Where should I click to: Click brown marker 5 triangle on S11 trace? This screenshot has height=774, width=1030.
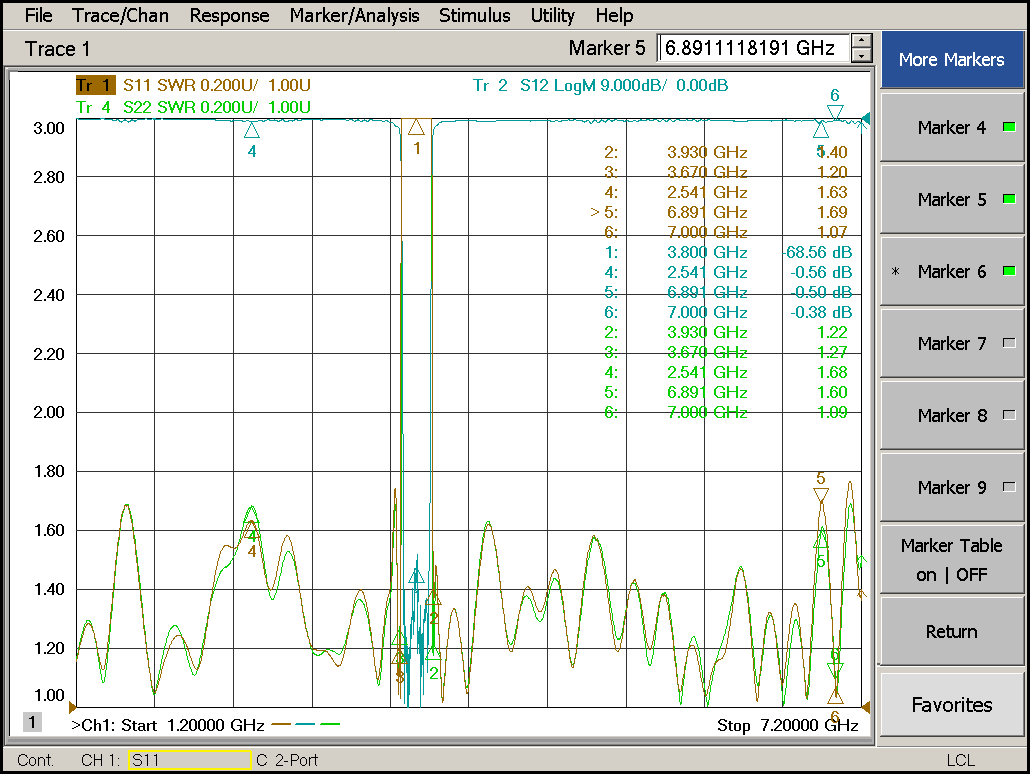[820, 495]
